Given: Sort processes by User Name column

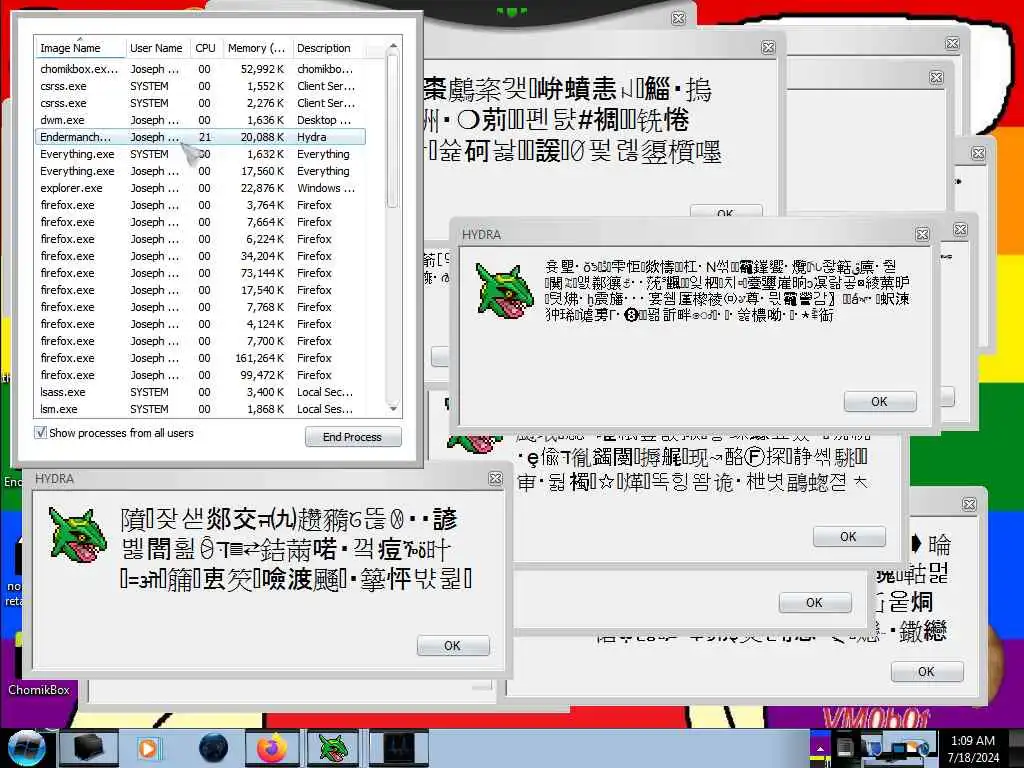Looking at the screenshot, I should coord(157,48).
